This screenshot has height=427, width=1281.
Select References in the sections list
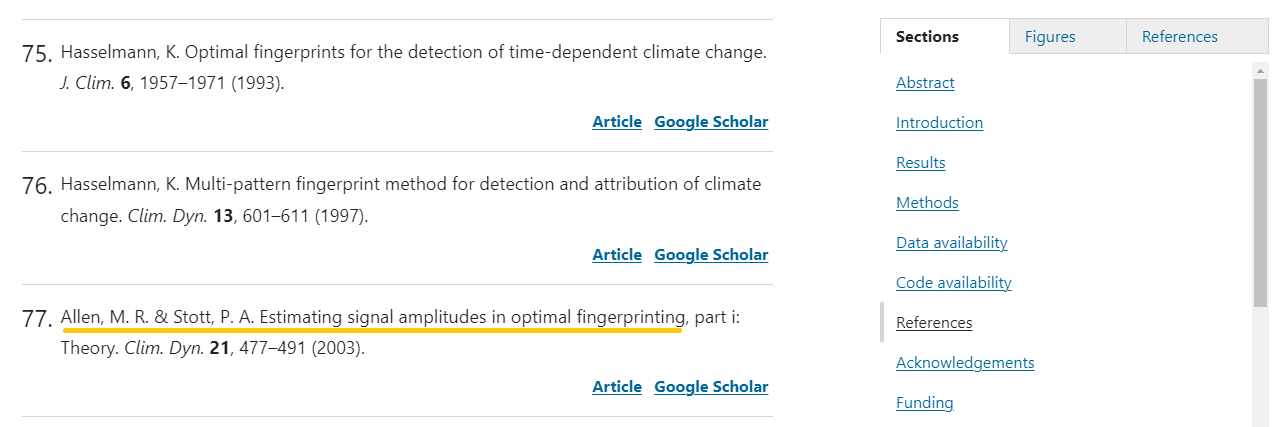coord(934,323)
